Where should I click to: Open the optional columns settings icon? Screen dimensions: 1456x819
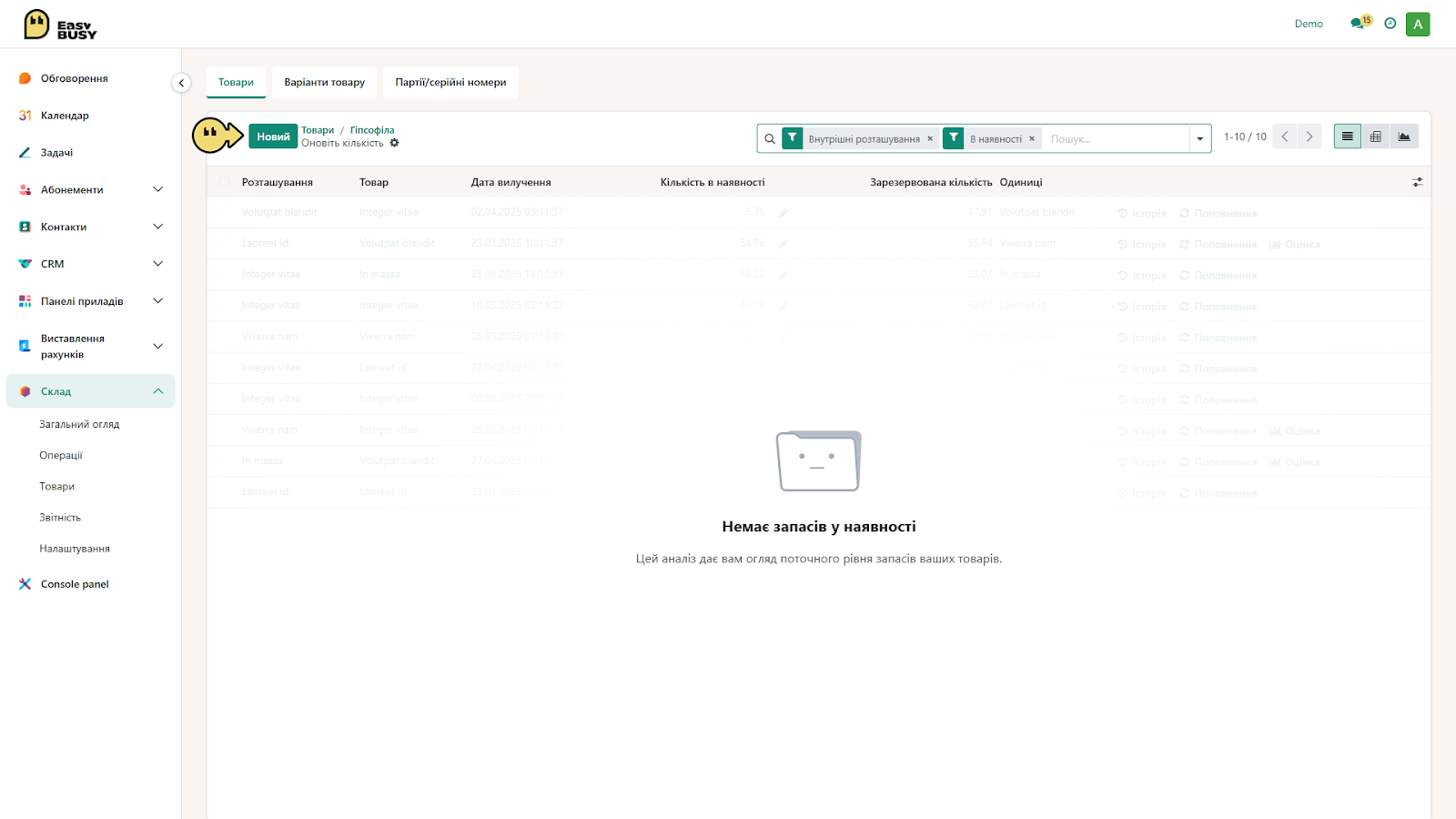pos(1417,182)
